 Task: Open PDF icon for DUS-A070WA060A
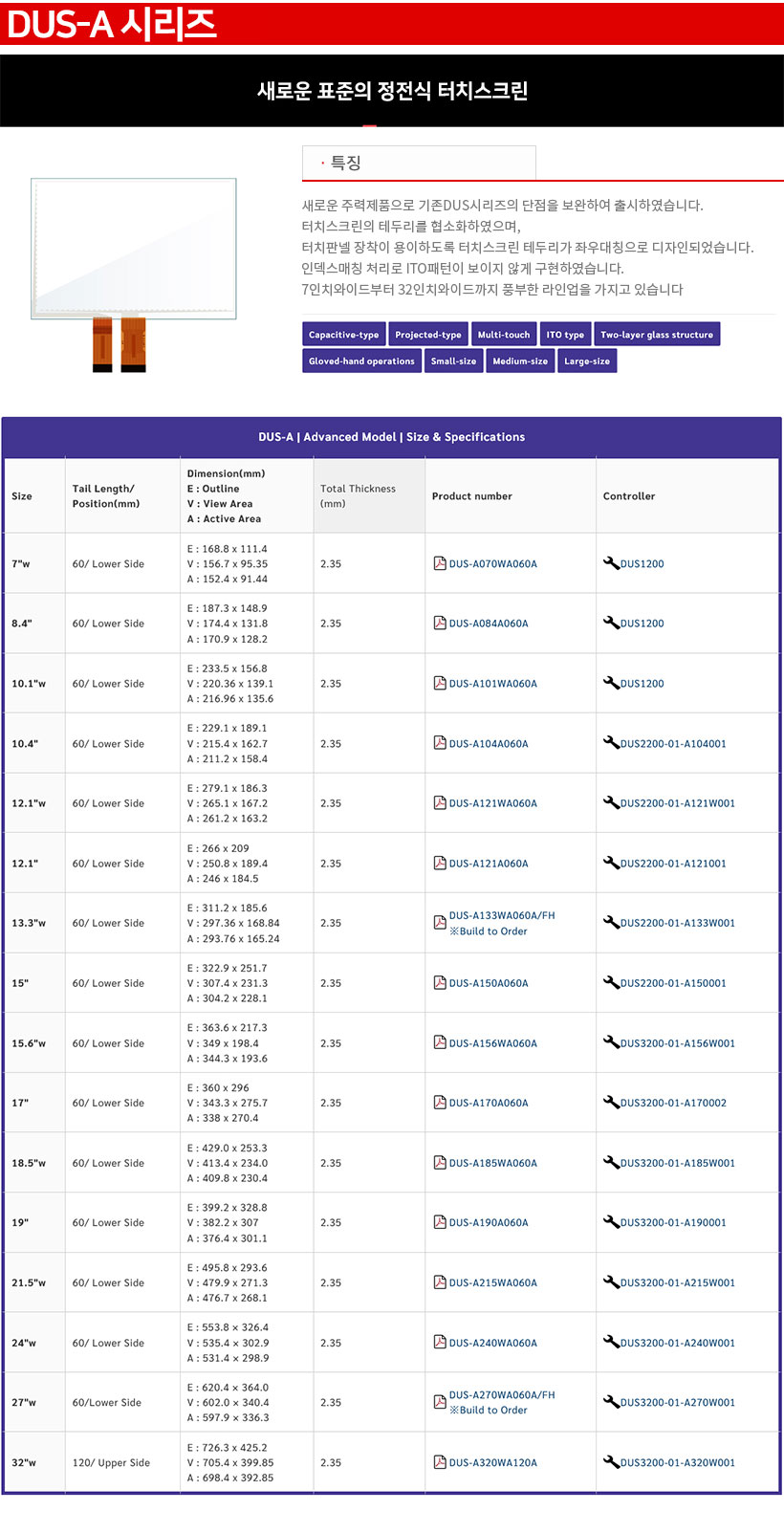tap(440, 563)
